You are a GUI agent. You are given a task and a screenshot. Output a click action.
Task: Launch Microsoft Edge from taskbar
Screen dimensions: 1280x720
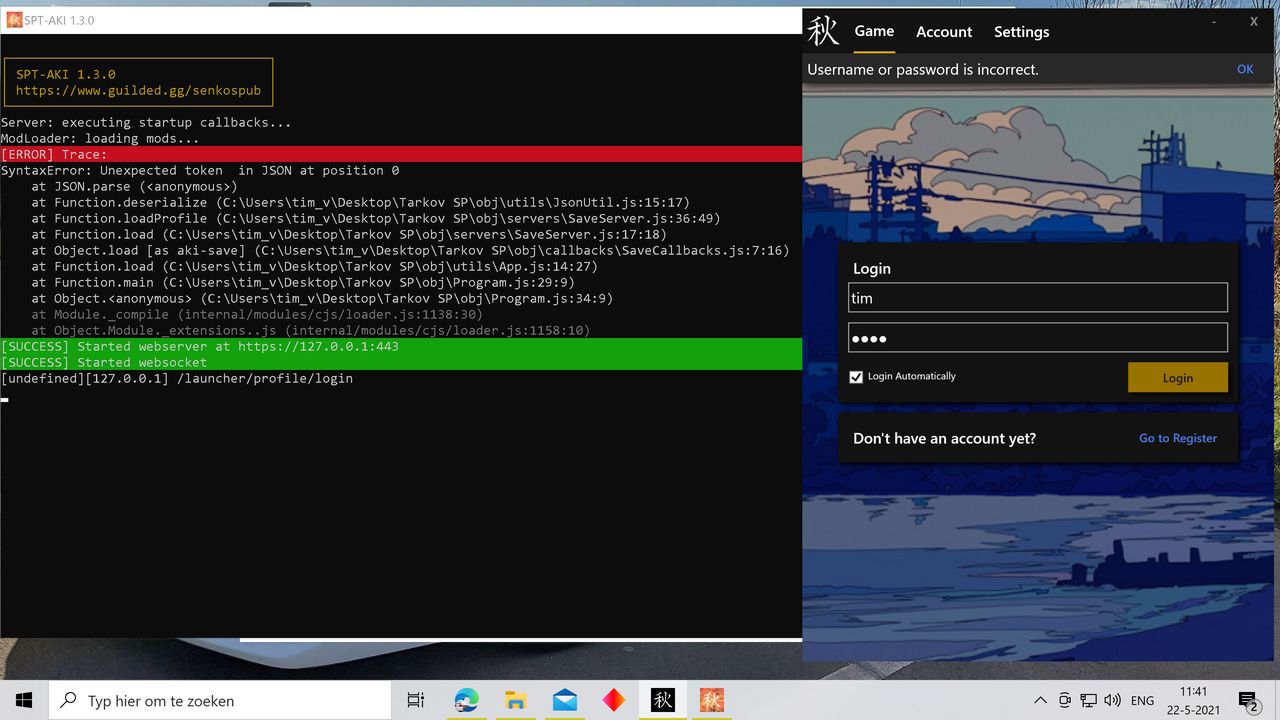pyautogui.click(x=467, y=701)
